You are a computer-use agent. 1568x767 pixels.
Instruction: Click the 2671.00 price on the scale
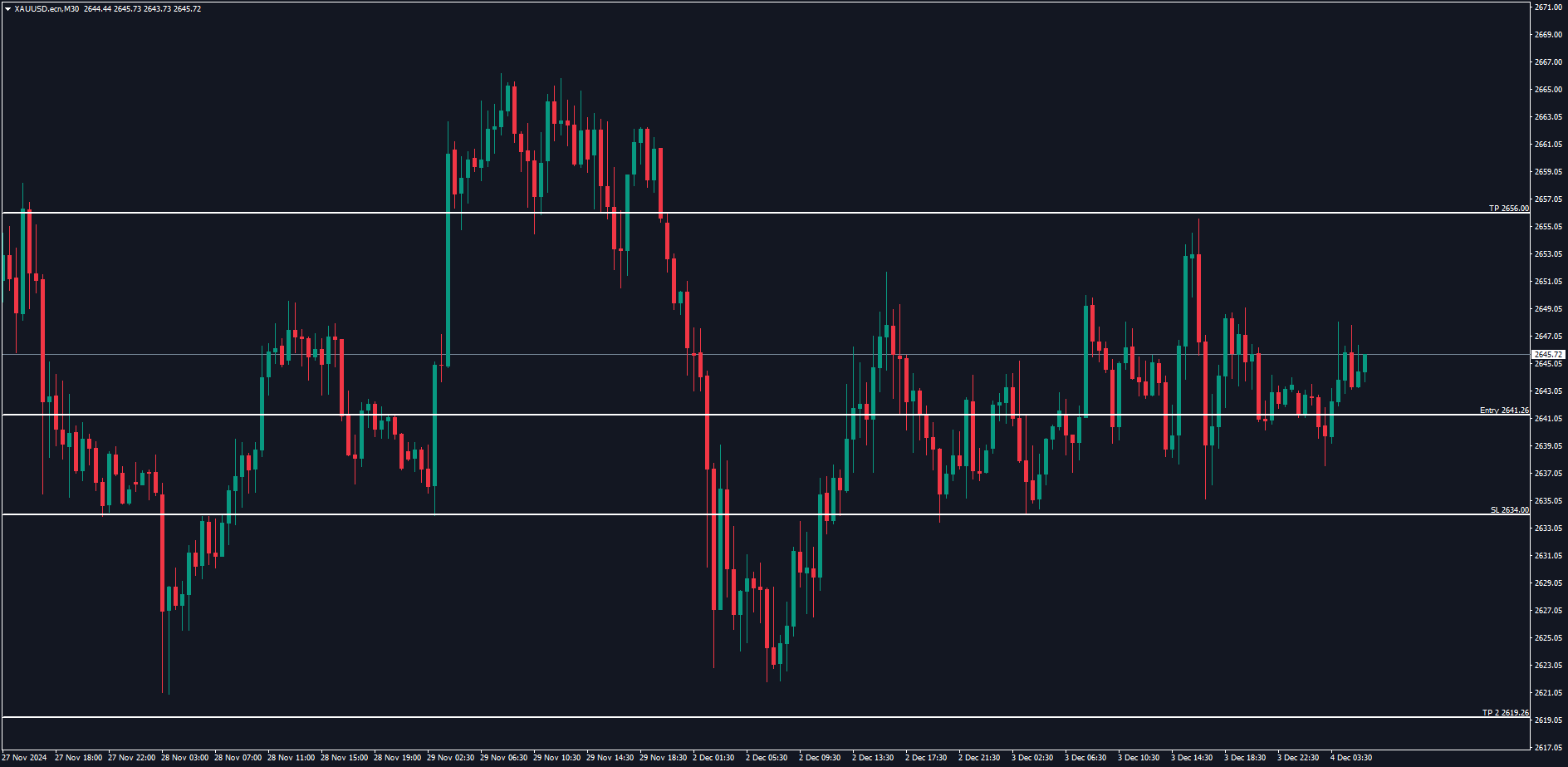pyautogui.click(x=1548, y=7)
